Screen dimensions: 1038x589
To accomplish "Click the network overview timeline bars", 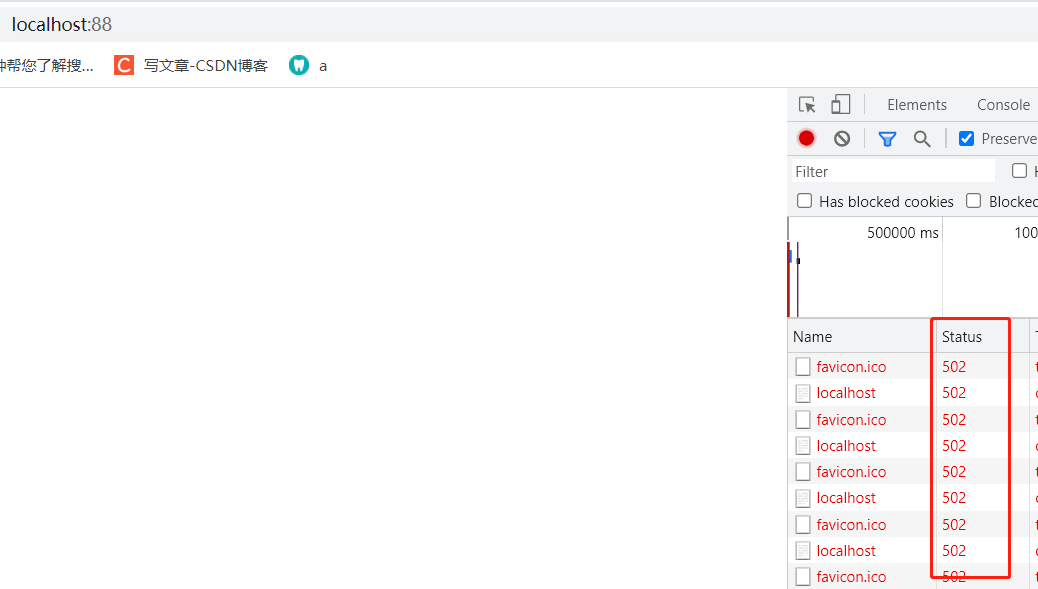I will pos(794,279).
